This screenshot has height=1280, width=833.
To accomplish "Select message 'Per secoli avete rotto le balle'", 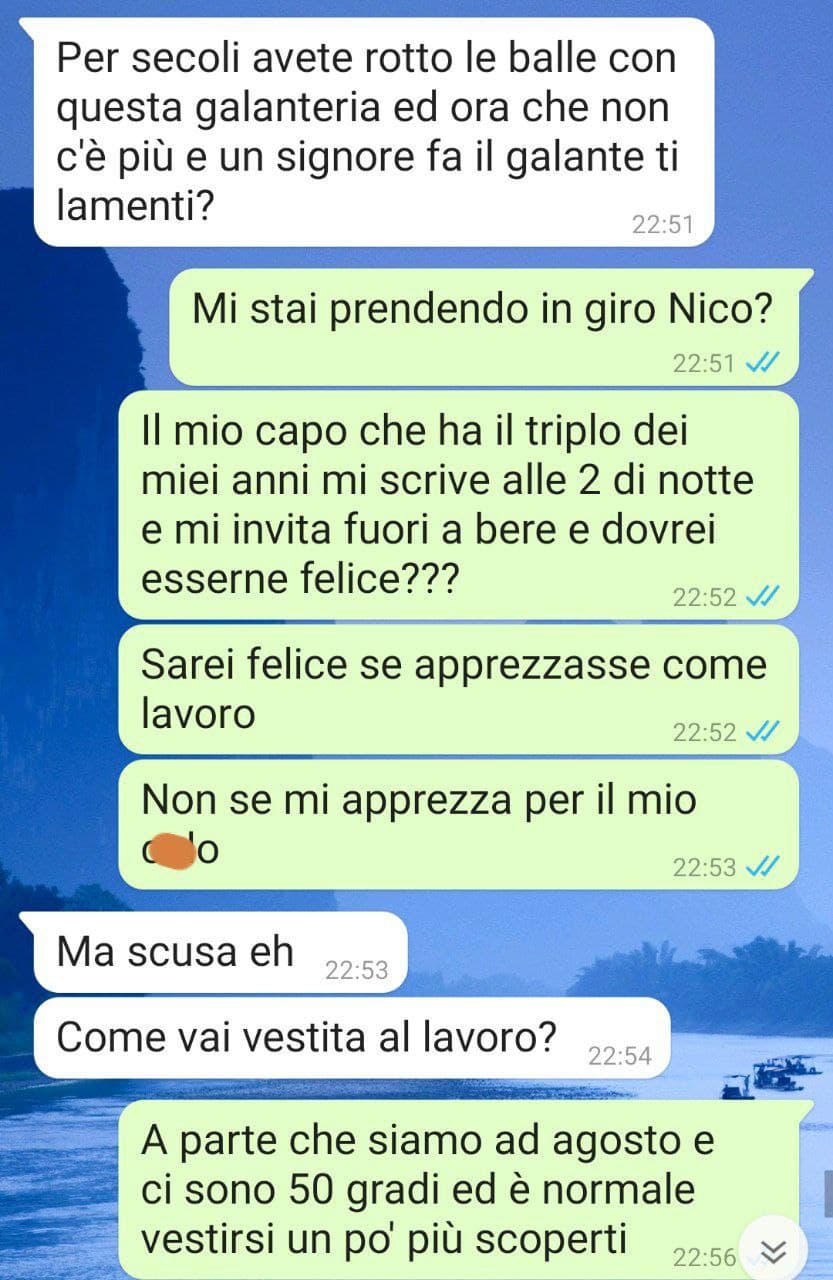I will (x=374, y=132).
